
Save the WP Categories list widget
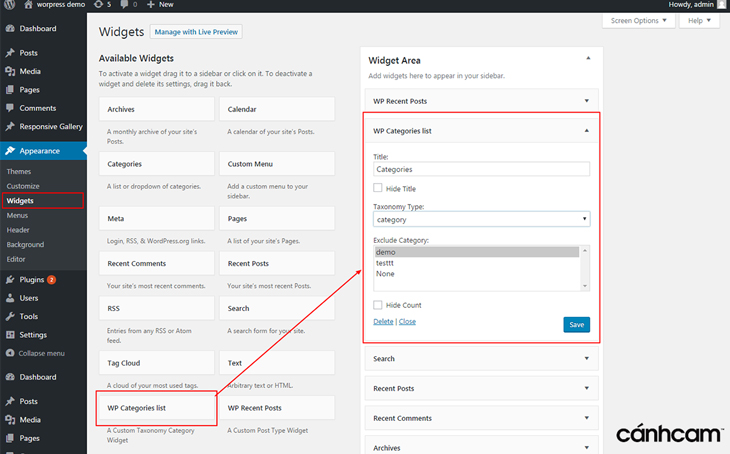click(576, 325)
